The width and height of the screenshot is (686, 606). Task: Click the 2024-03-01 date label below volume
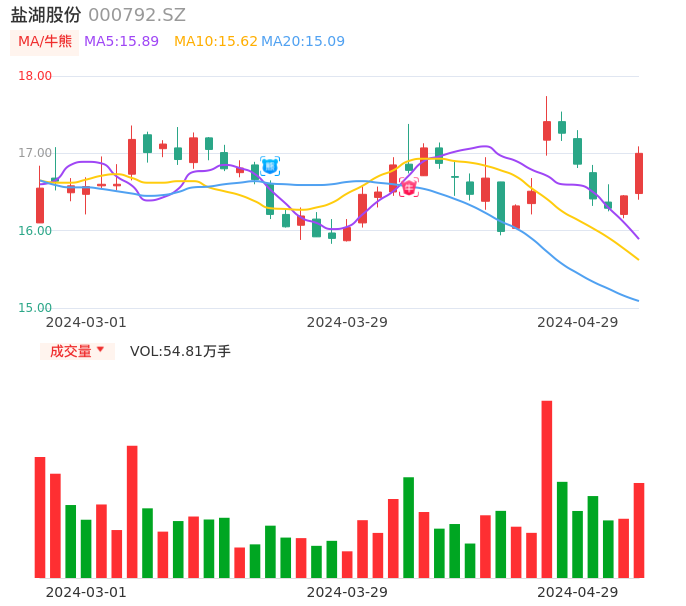coord(86,592)
